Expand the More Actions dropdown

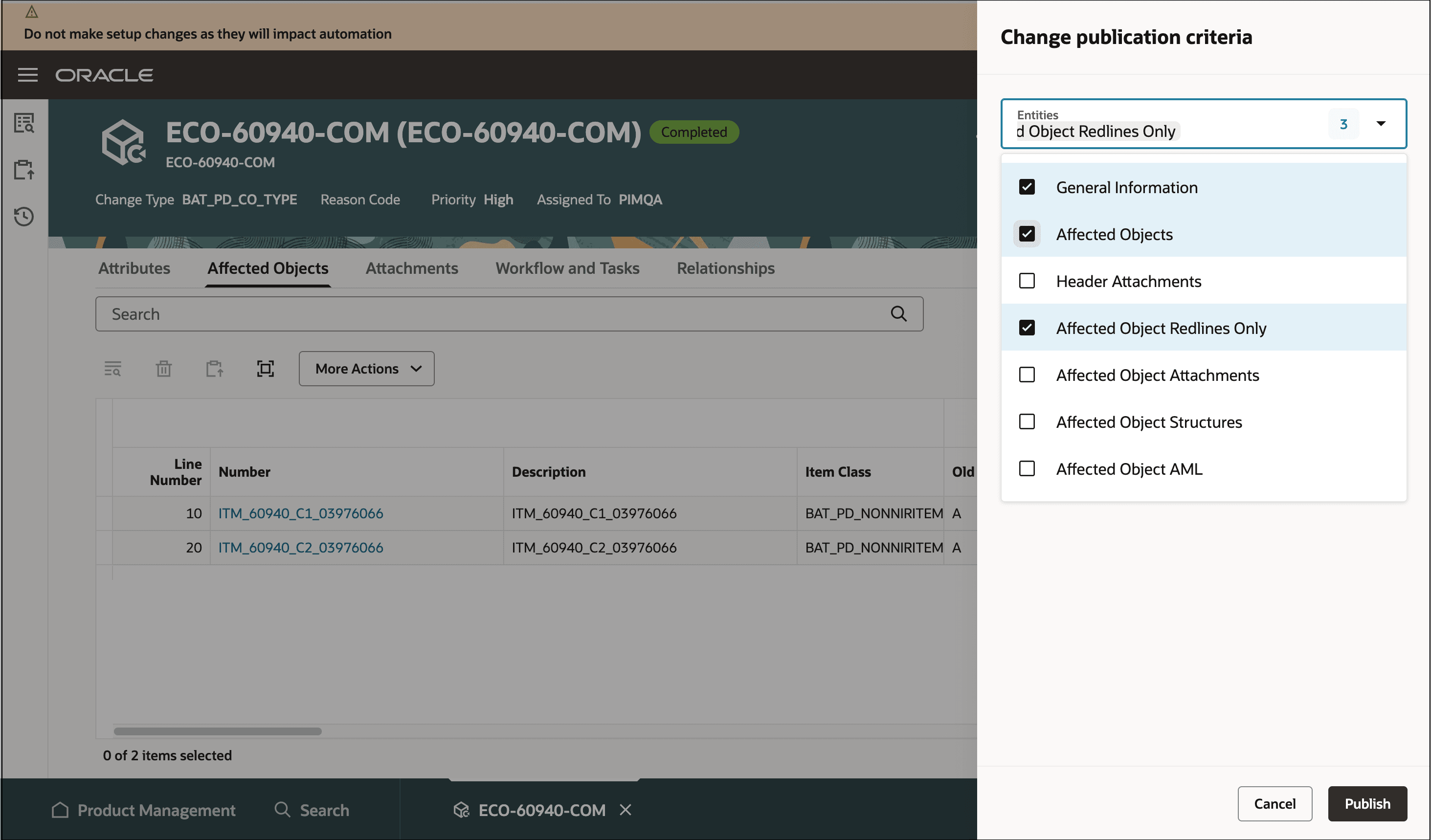[366, 368]
